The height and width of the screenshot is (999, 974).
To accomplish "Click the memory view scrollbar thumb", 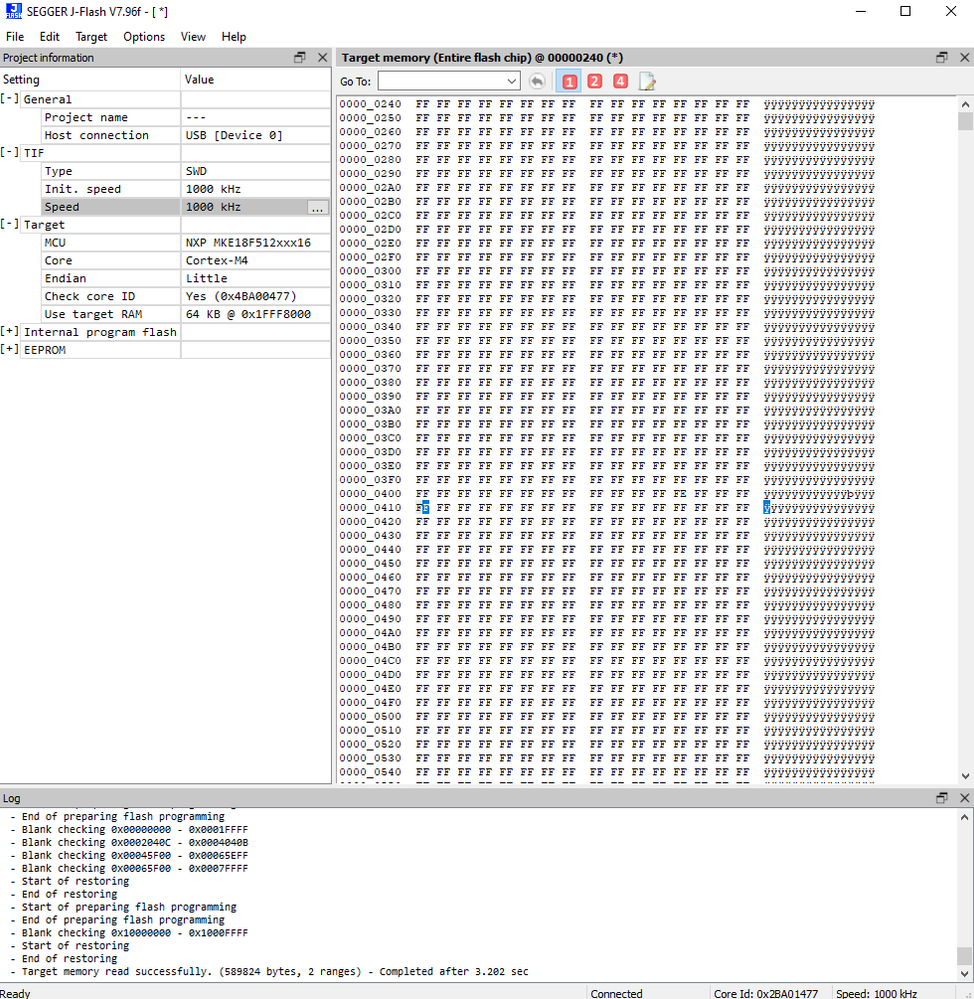I will pos(965,121).
